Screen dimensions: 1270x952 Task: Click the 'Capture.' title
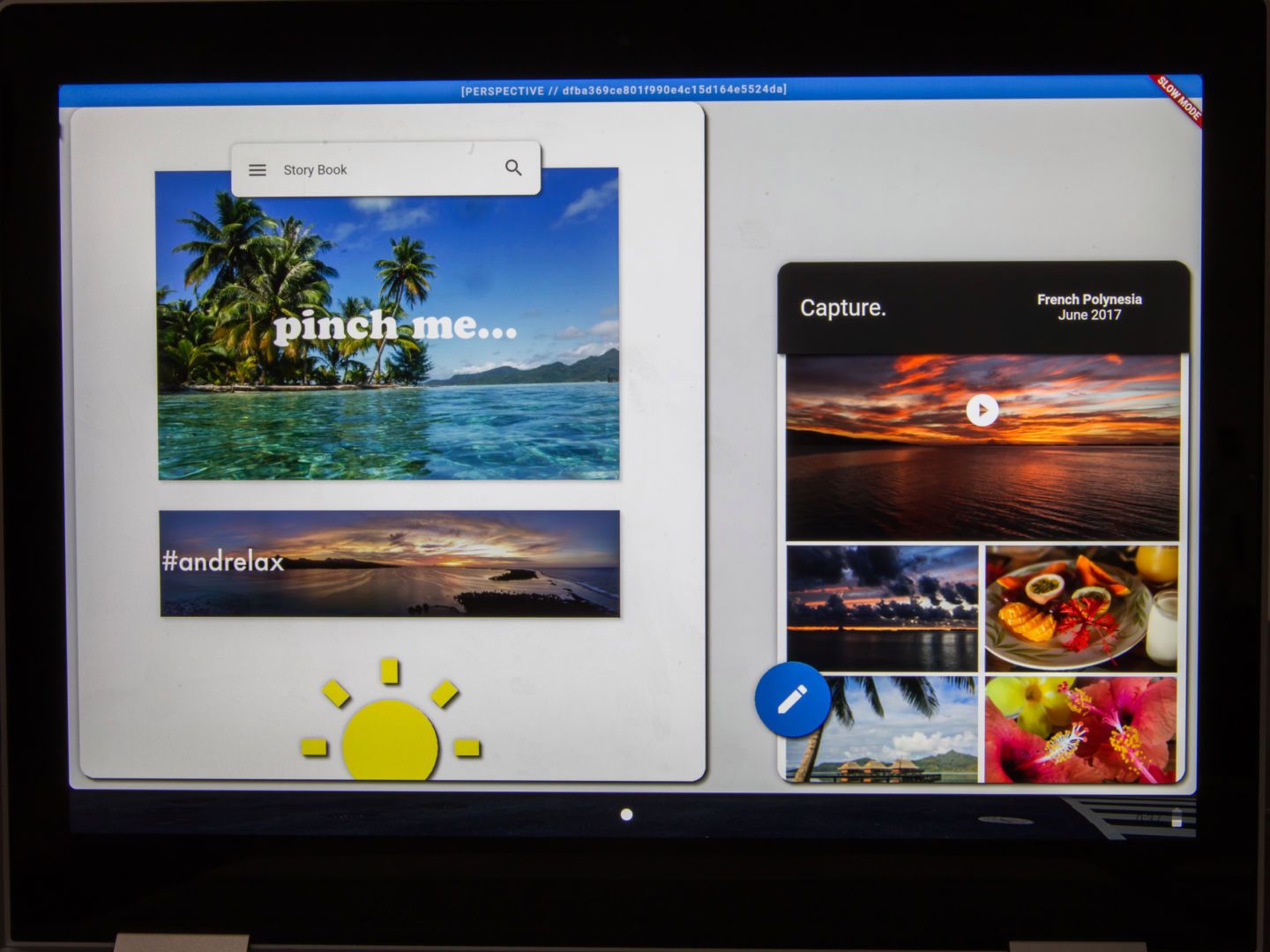tap(842, 308)
